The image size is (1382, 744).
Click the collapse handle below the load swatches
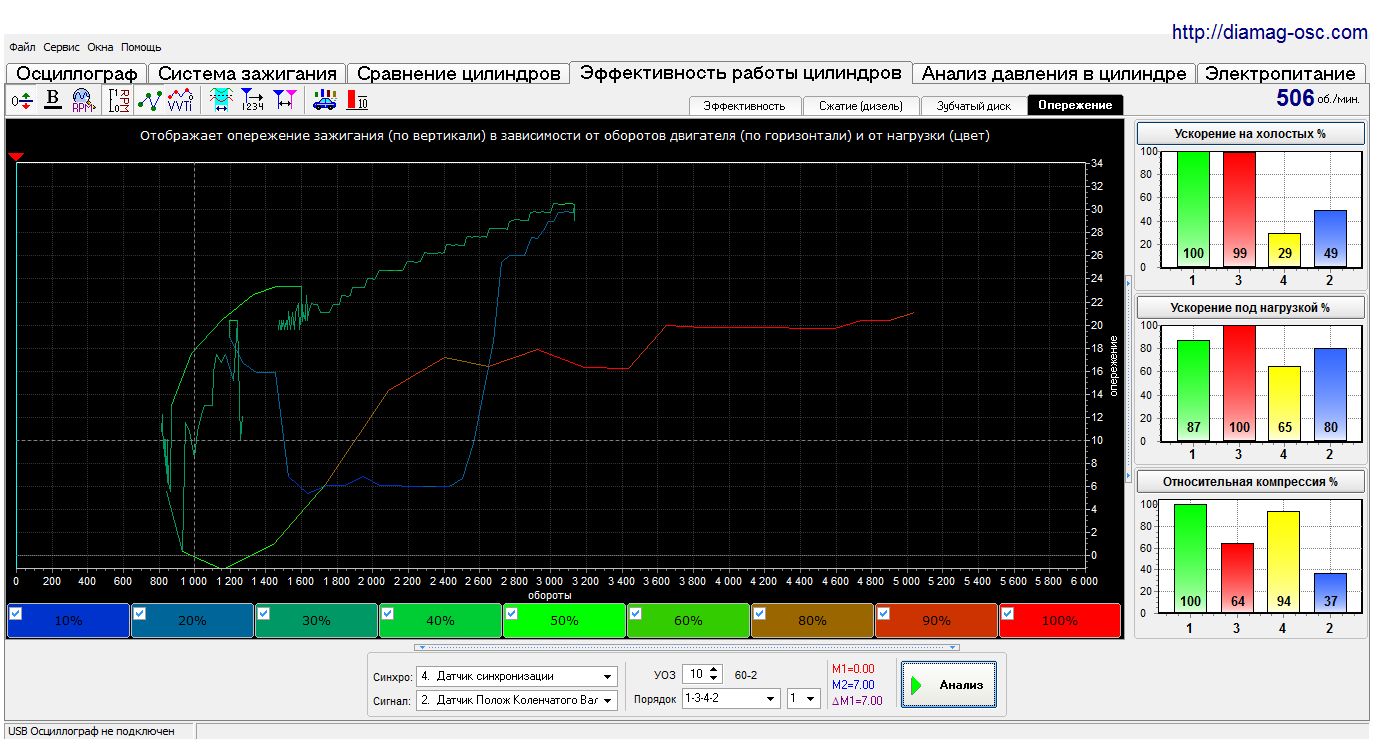coord(688,647)
